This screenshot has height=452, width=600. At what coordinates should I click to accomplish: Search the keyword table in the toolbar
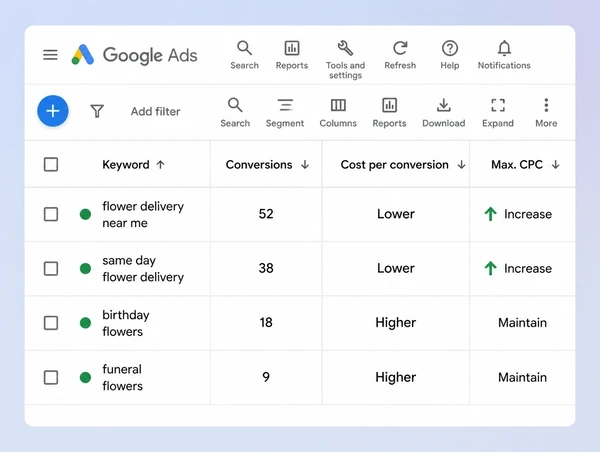point(235,113)
